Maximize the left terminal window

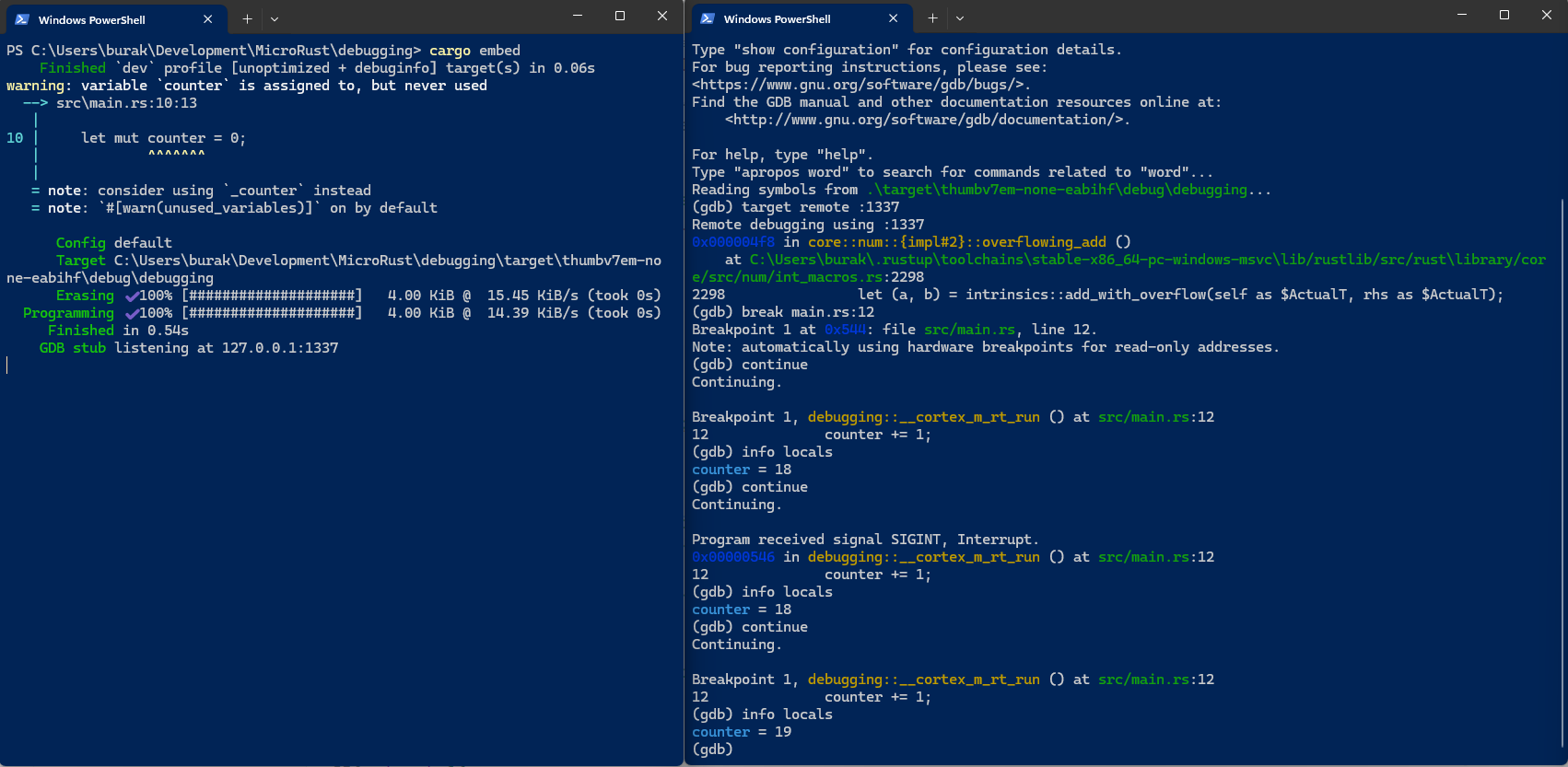pos(620,16)
